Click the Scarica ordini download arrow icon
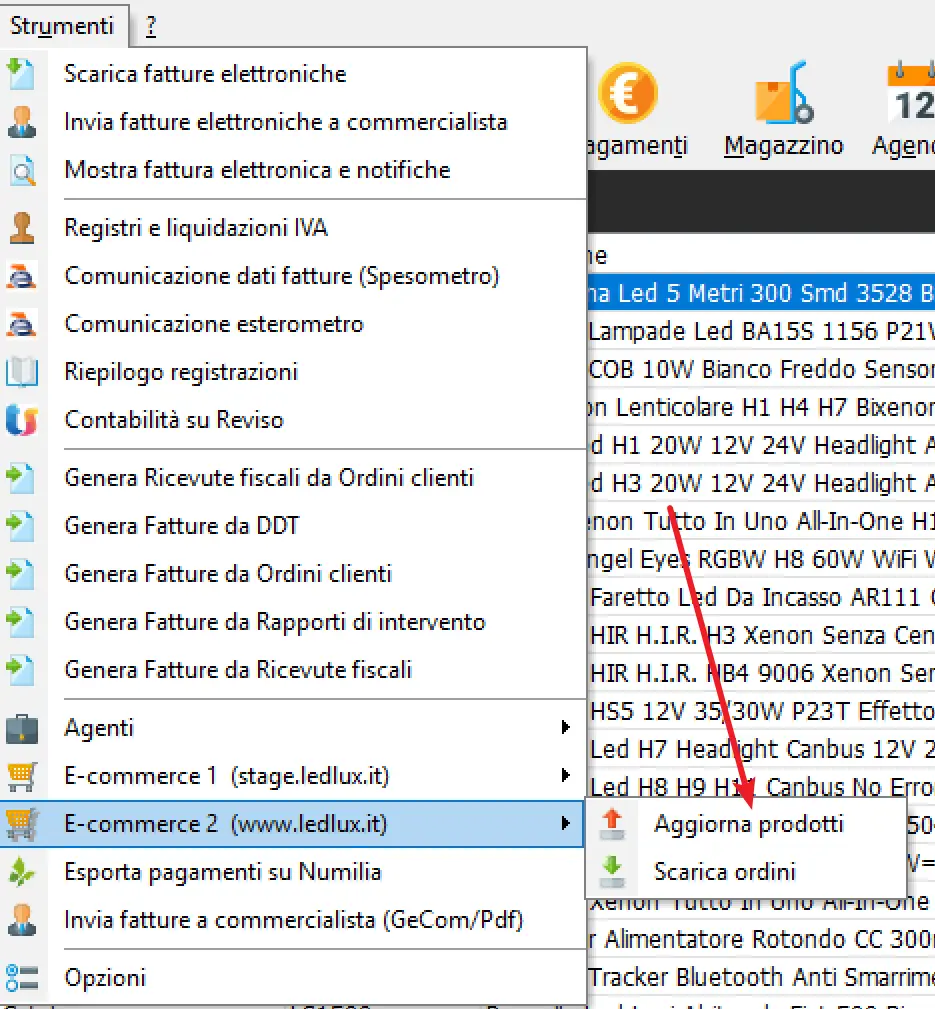 click(612, 871)
